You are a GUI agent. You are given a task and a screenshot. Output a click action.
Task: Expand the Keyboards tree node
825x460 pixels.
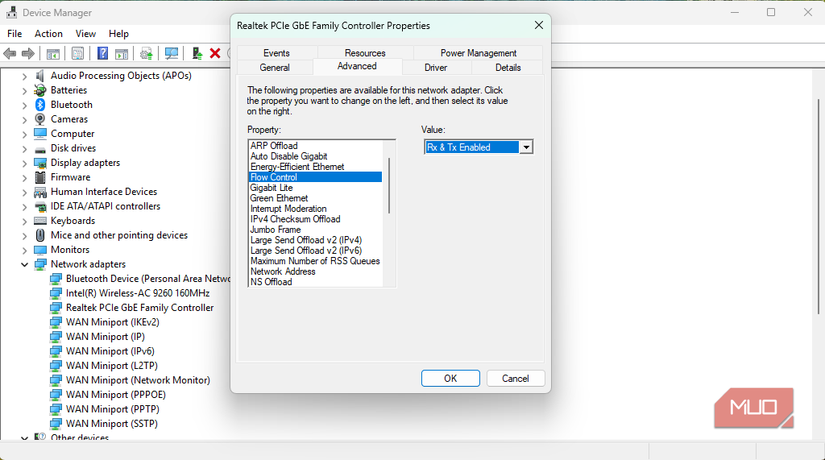[24, 221]
